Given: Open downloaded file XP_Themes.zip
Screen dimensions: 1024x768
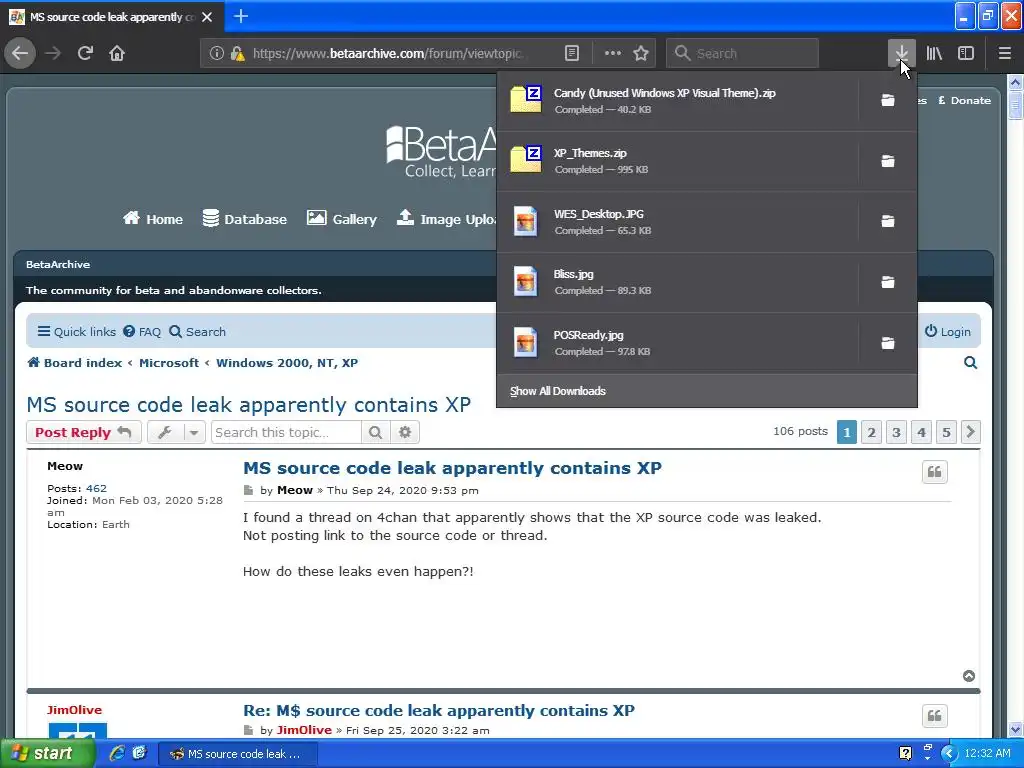Looking at the screenshot, I should click(677, 161).
